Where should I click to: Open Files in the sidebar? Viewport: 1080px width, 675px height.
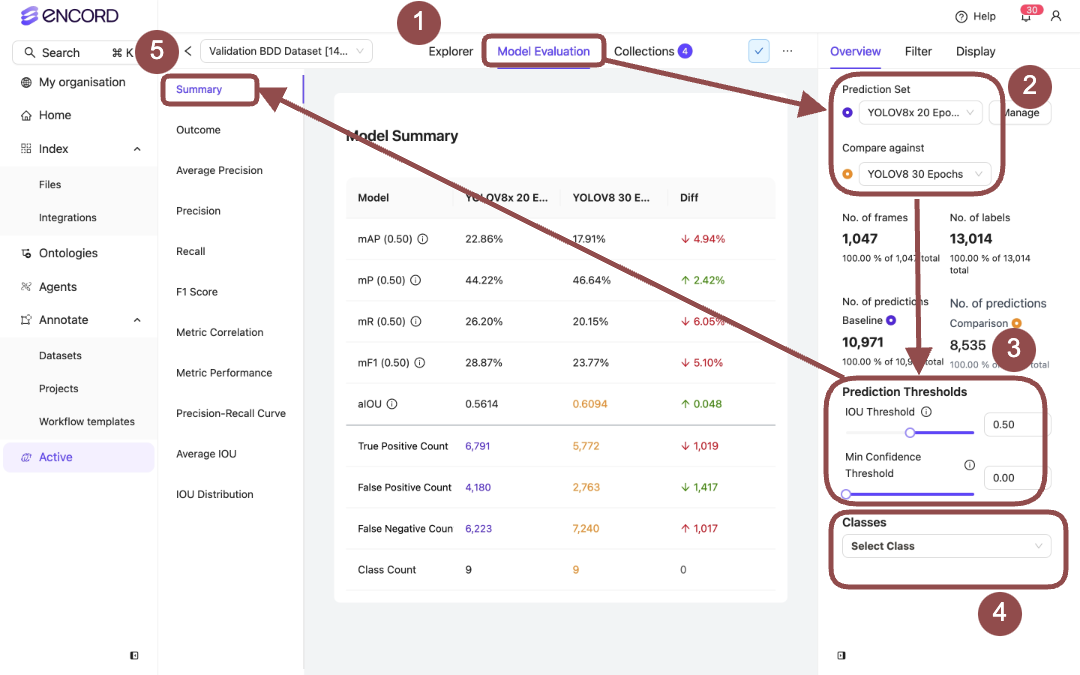click(50, 185)
